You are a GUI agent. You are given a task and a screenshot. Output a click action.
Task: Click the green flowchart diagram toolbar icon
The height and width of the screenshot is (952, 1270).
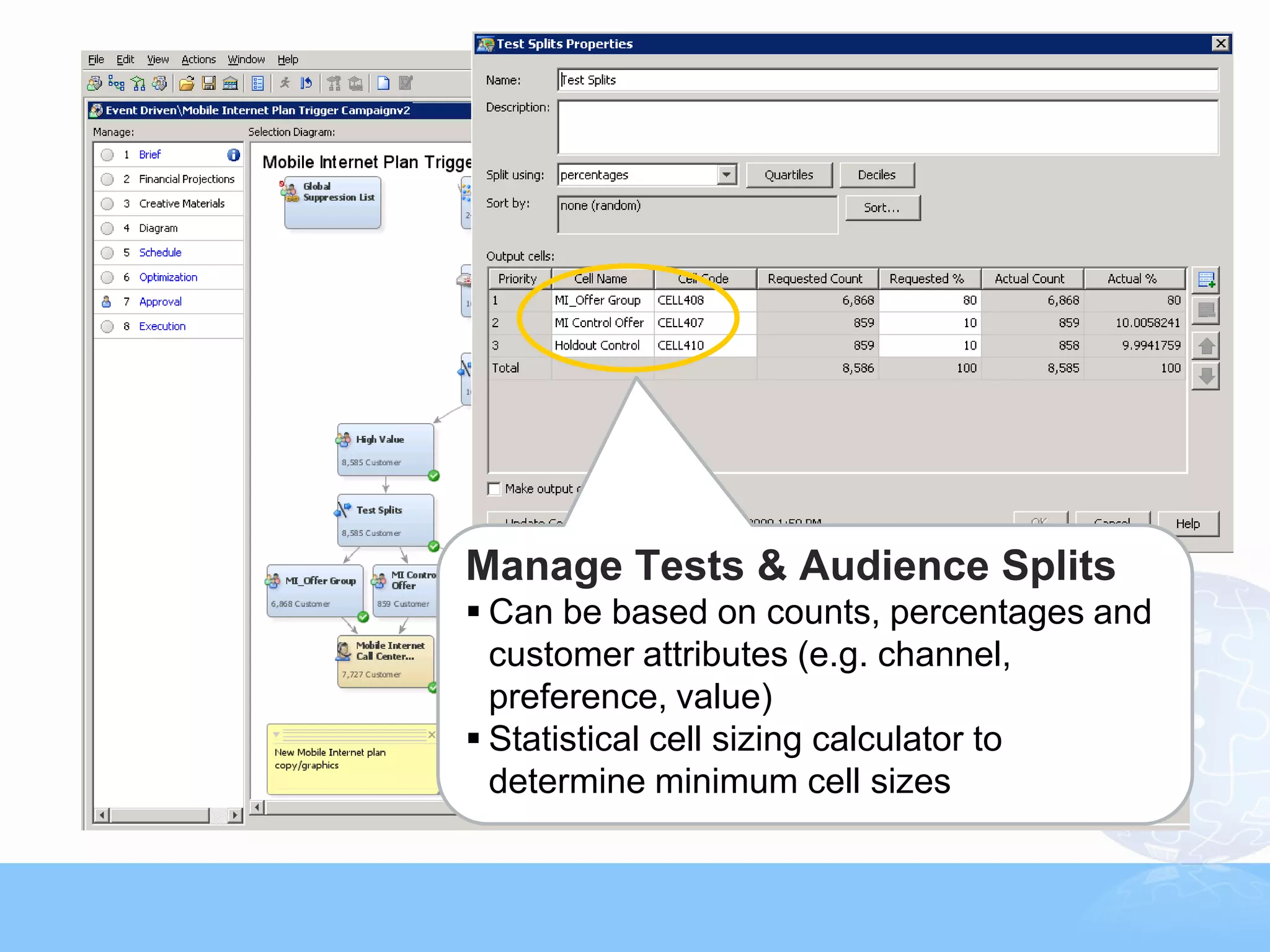click(138, 83)
